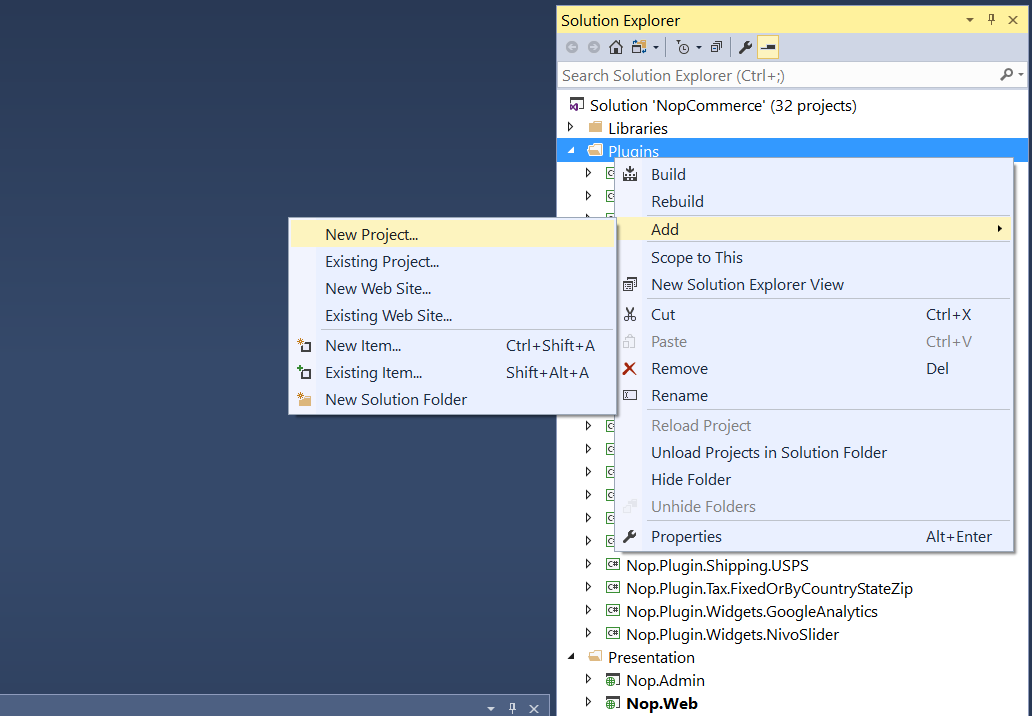Screen dimensions: 1032x716
Task: Click the Properties wrench icon in the context menu
Action: click(x=630, y=536)
